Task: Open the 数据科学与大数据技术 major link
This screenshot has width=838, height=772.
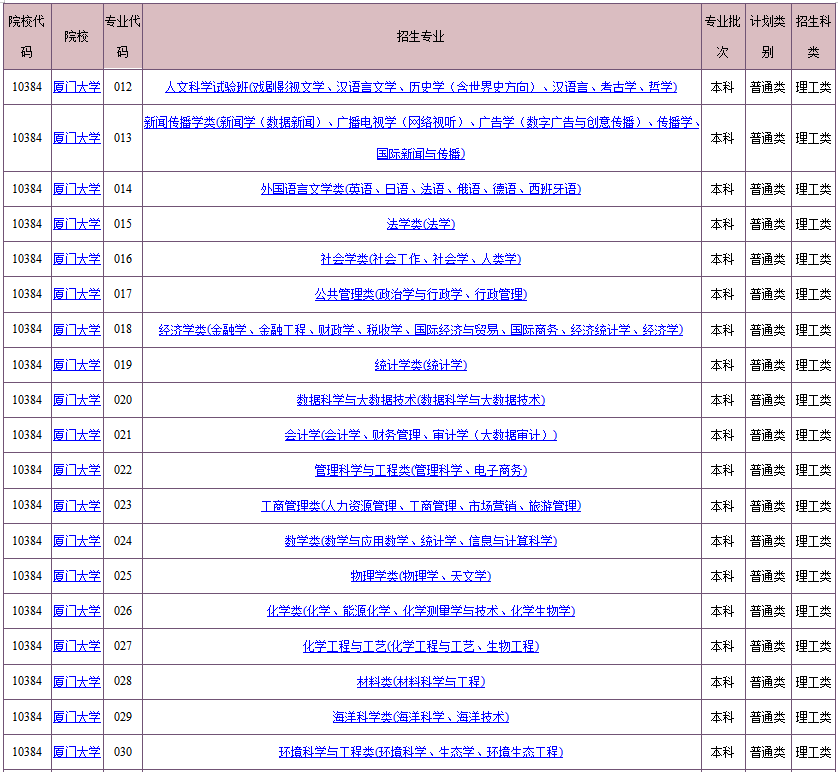Action: (x=421, y=400)
